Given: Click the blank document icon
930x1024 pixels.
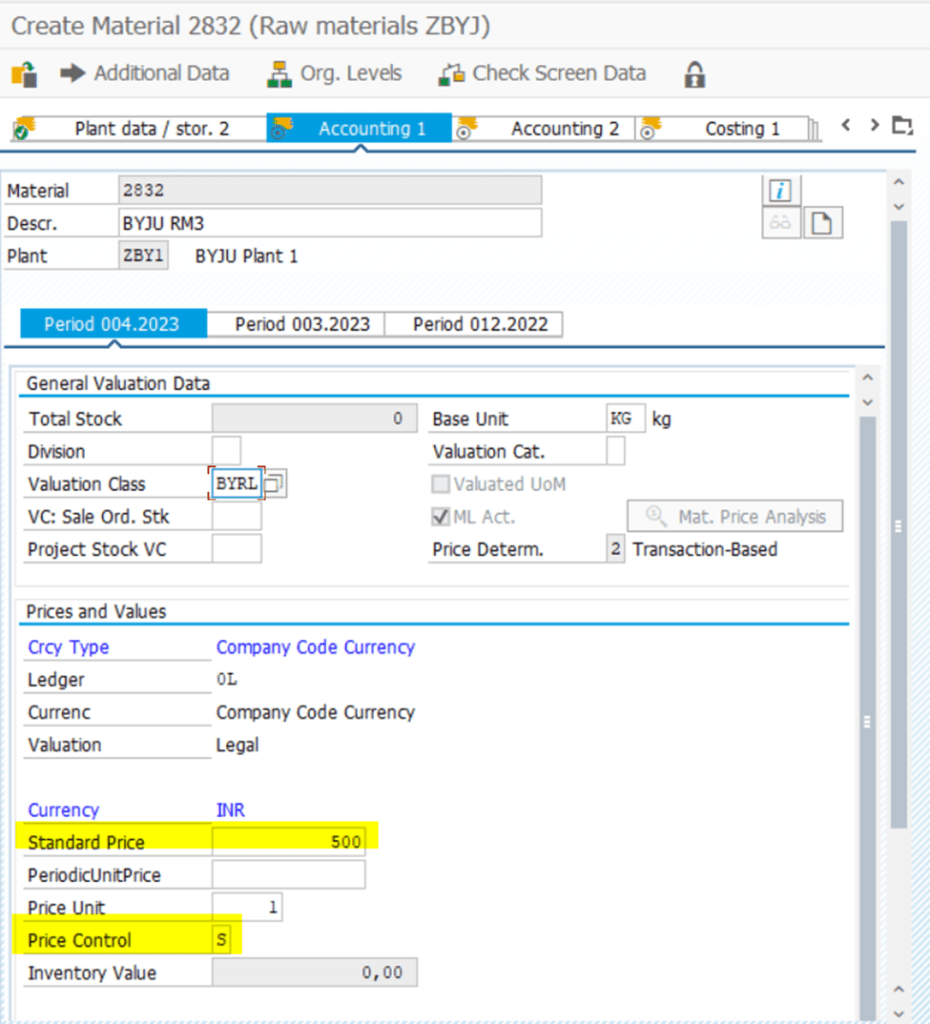Looking at the screenshot, I should click(821, 223).
